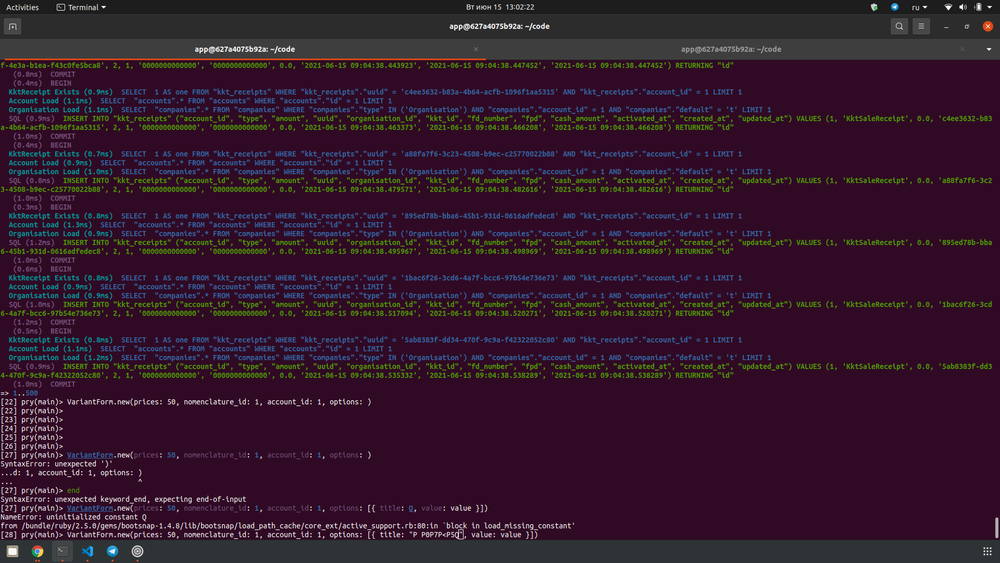The height and width of the screenshot is (563, 1000).
Task: Launch Google Chrome from the dock
Action: [37, 551]
